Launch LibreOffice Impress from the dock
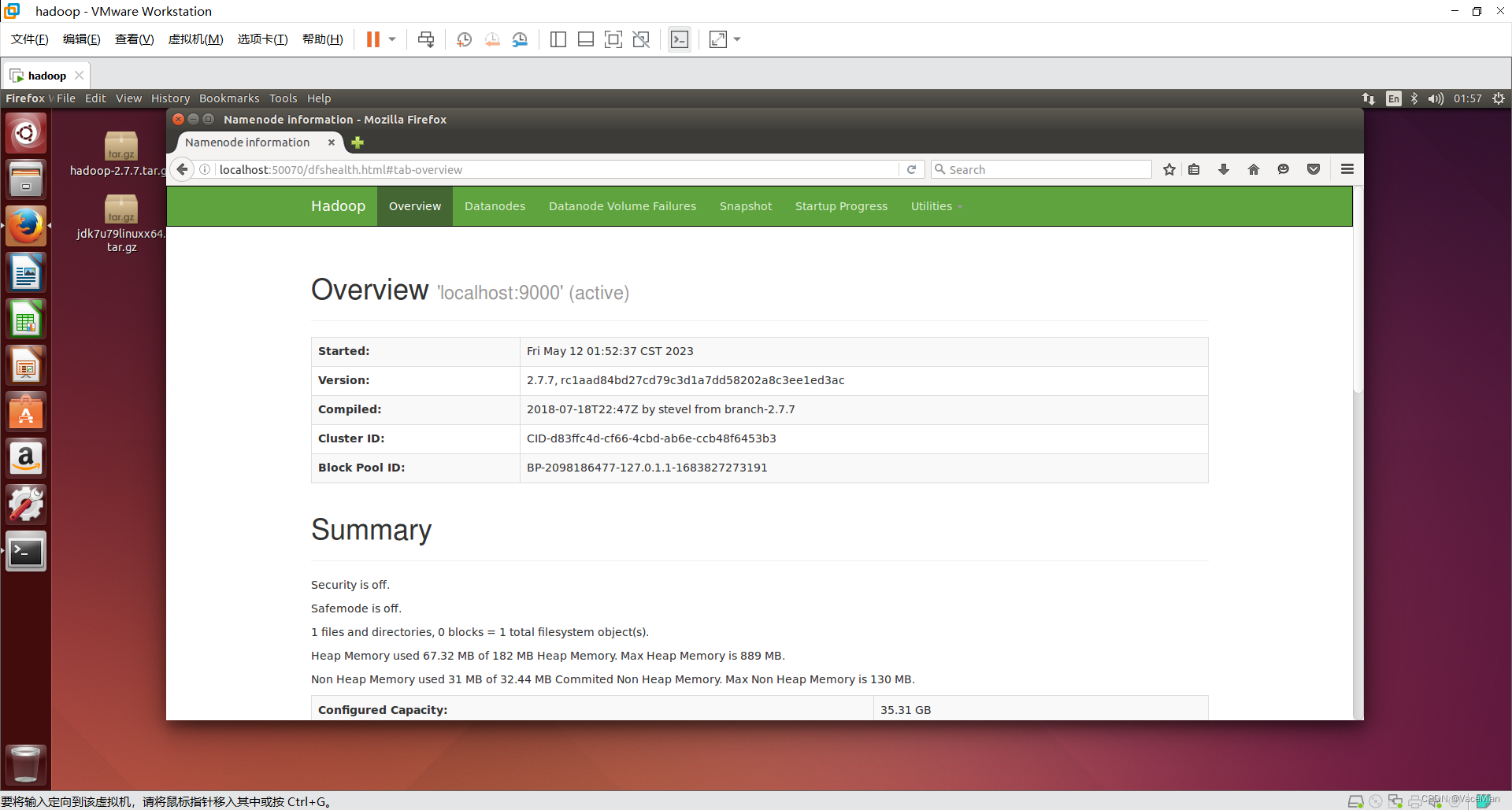 pos(26,365)
